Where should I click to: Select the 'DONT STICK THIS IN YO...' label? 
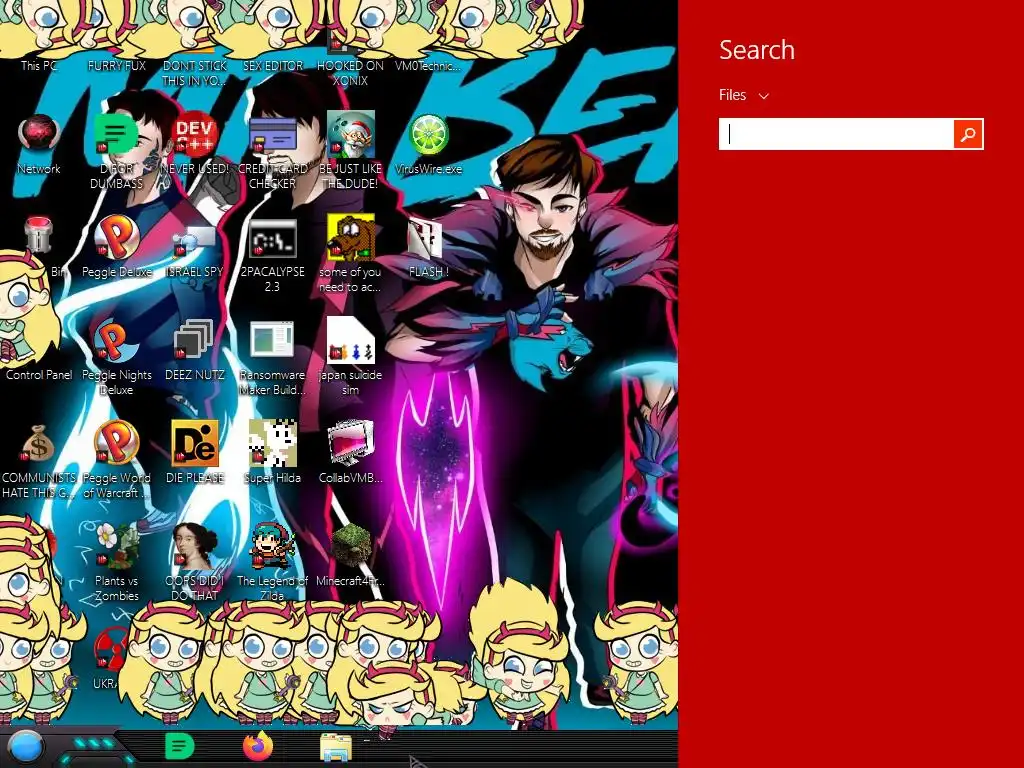tap(195, 73)
